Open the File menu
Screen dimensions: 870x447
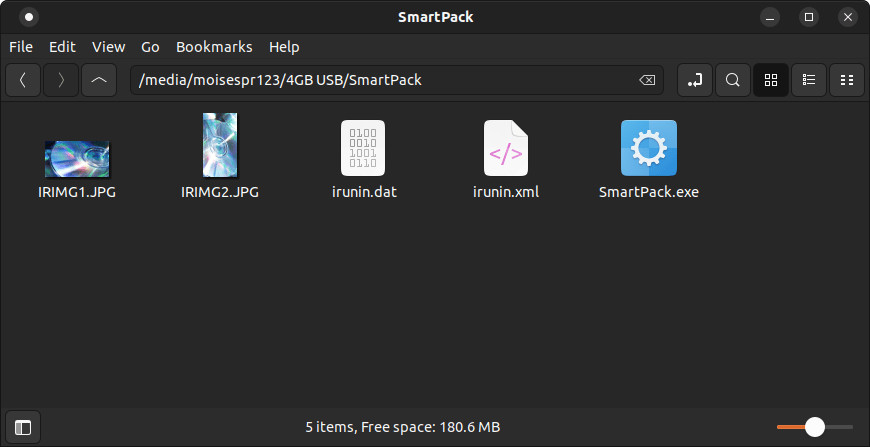pos(21,47)
